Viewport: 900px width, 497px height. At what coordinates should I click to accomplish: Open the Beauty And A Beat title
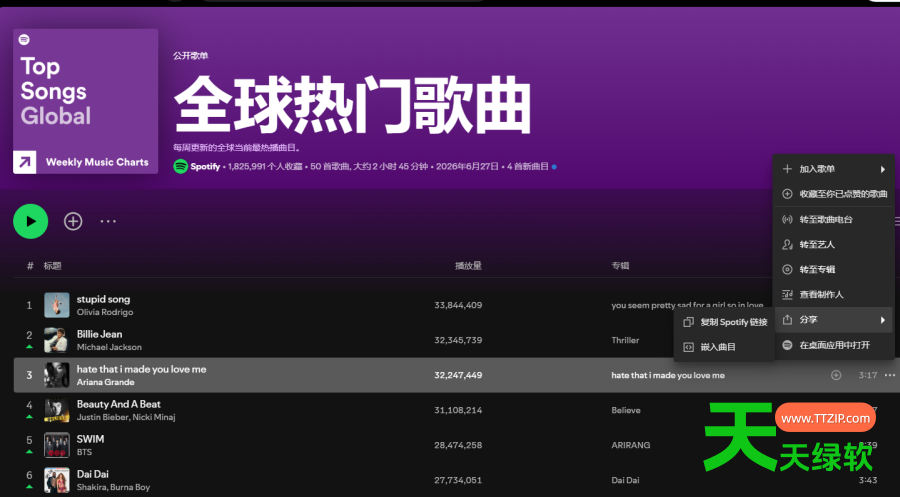tap(119, 404)
